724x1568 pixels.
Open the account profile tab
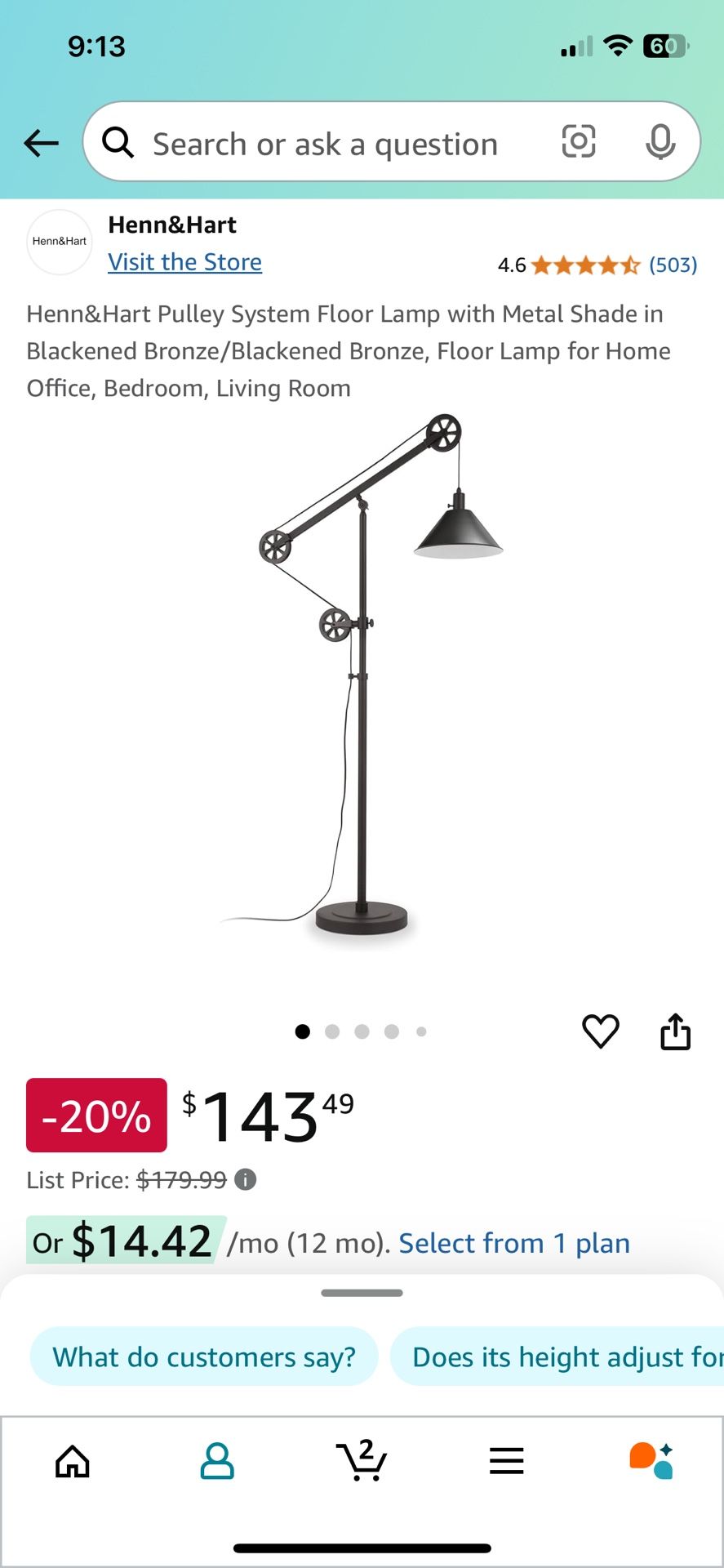(x=217, y=1461)
